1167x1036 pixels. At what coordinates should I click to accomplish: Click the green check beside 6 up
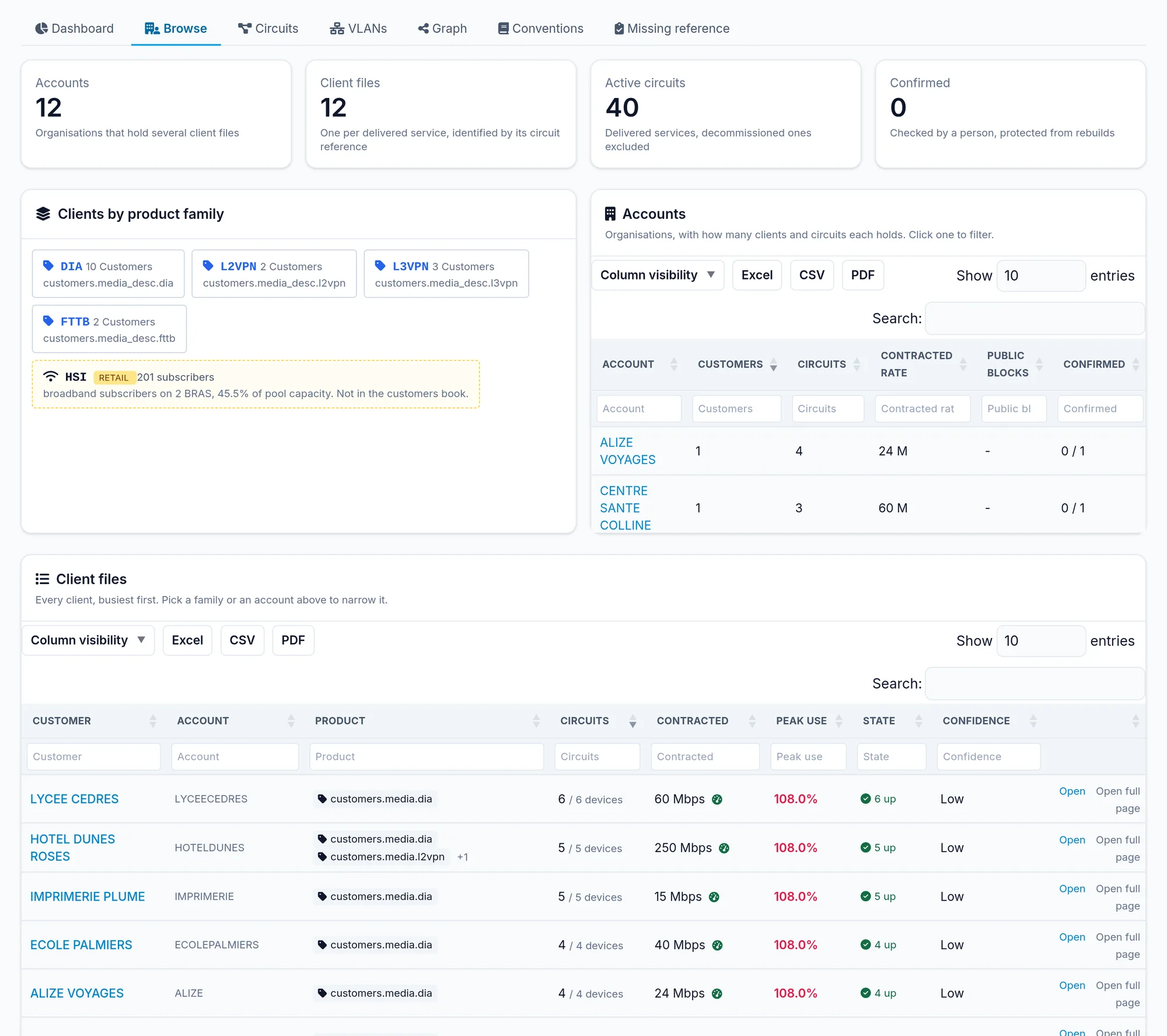[x=865, y=799]
